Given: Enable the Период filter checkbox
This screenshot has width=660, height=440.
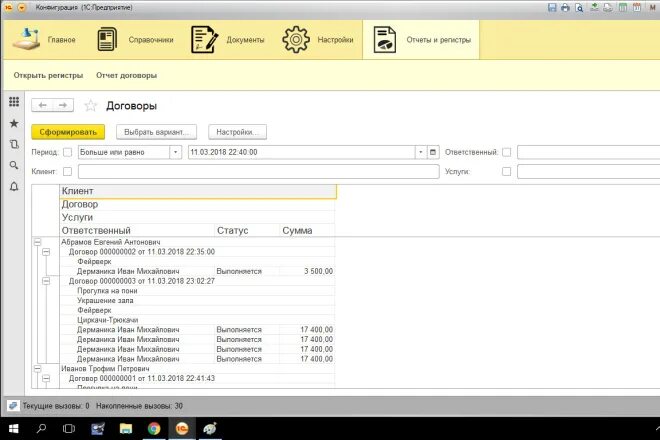Looking at the screenshot, I should tap(67, 152).
